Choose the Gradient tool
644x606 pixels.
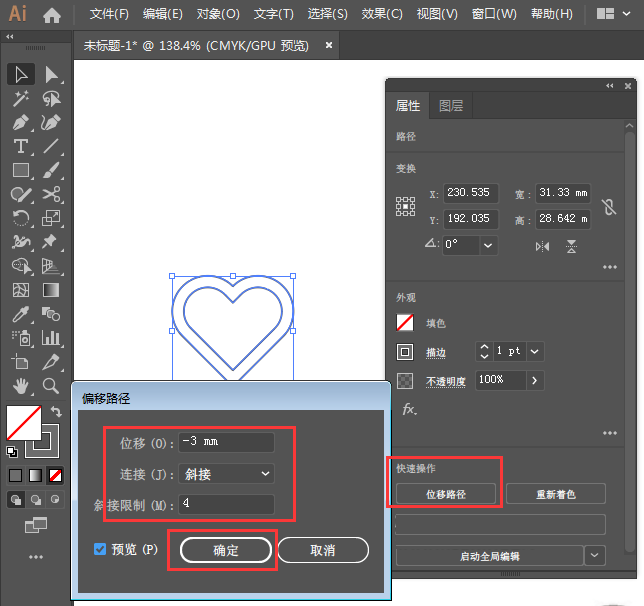(x=51, y=290)
